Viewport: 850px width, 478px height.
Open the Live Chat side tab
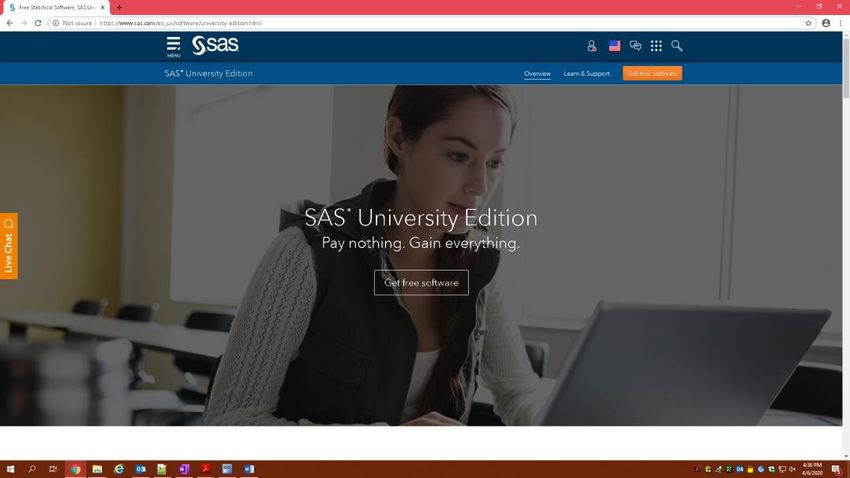(9, 246)
